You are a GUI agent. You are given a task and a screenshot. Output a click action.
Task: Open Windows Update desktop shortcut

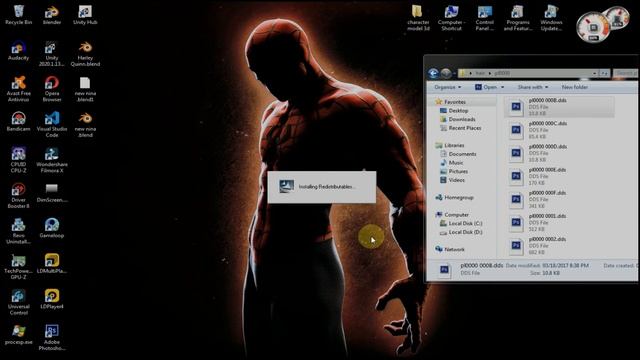(x=551, y=18)
